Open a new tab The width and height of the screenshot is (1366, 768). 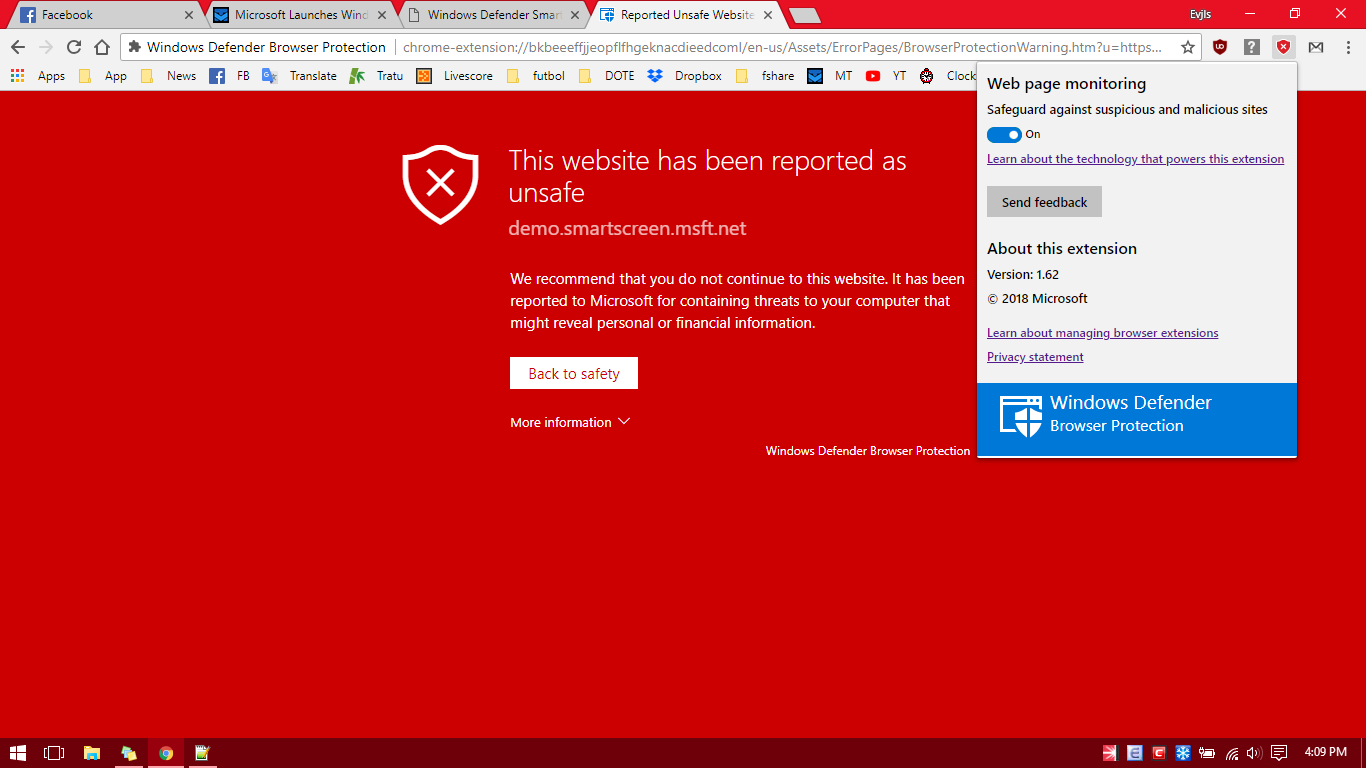point(804,15)
